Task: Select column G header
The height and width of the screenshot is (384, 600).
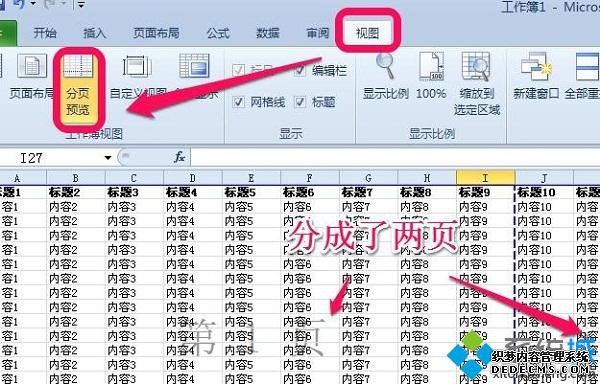Action: (368, 178)
